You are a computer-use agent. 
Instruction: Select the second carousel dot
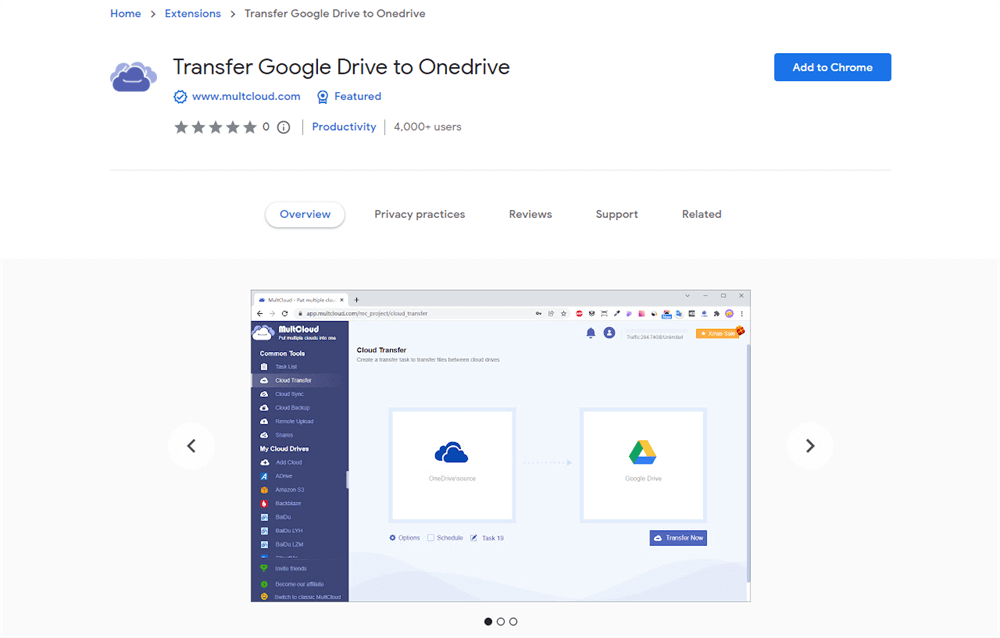(x=501, y=621)
